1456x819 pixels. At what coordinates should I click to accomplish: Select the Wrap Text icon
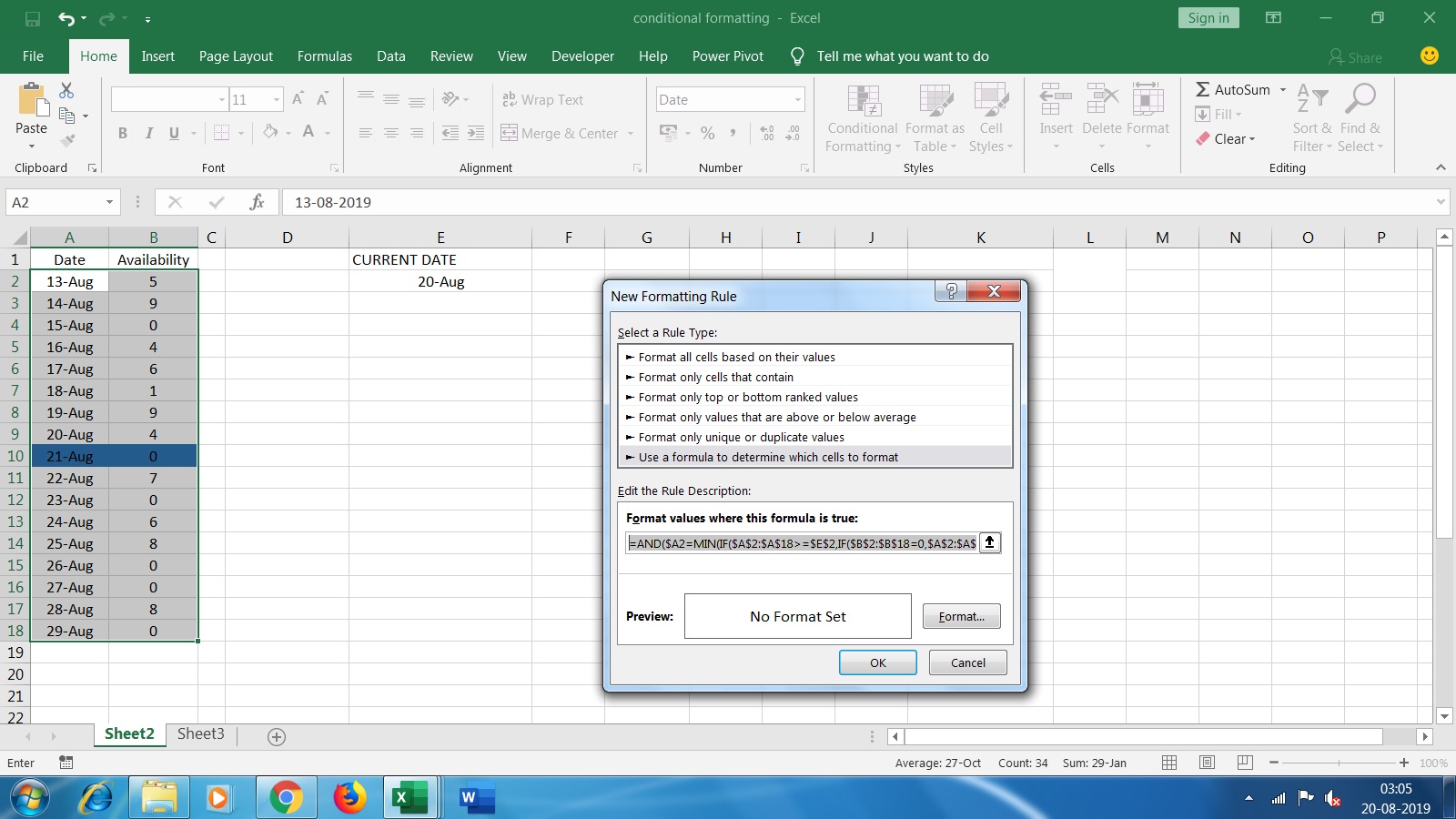coord(509,99)
